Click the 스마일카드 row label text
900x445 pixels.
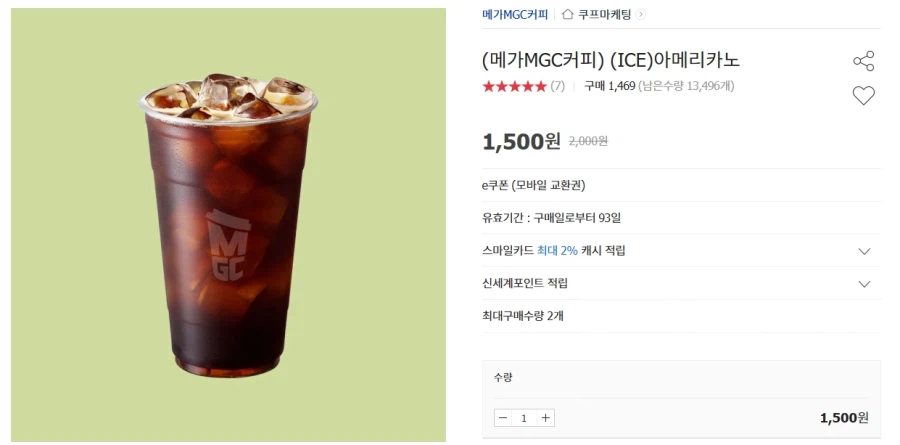click(x=508, y=251)
